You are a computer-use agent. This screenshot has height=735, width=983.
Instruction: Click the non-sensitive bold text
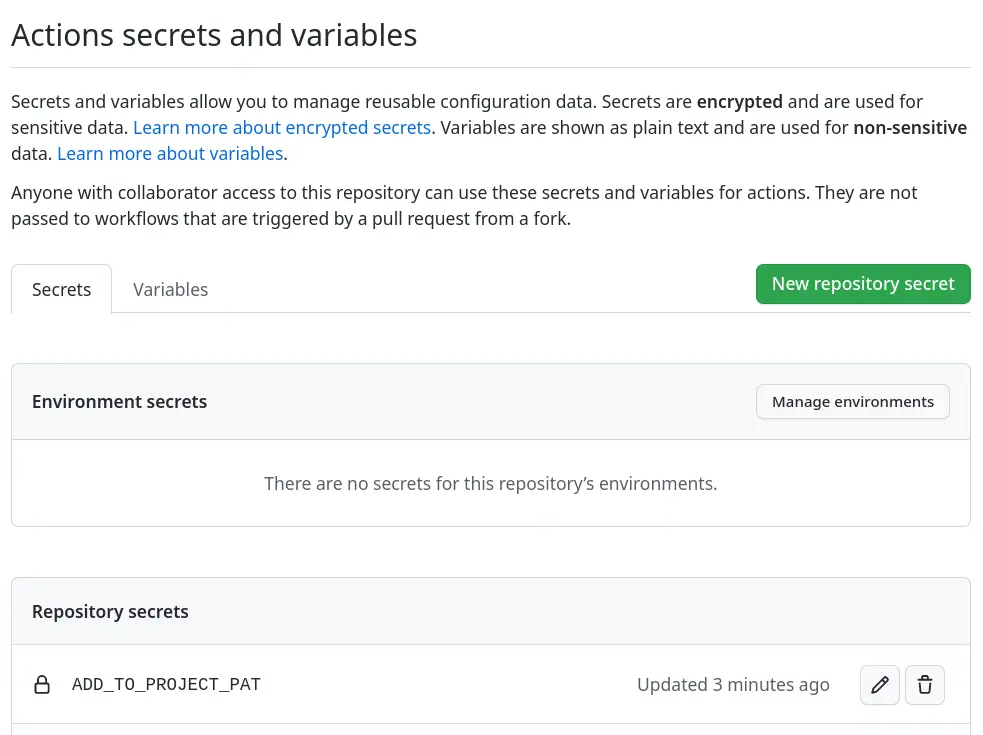910,127
